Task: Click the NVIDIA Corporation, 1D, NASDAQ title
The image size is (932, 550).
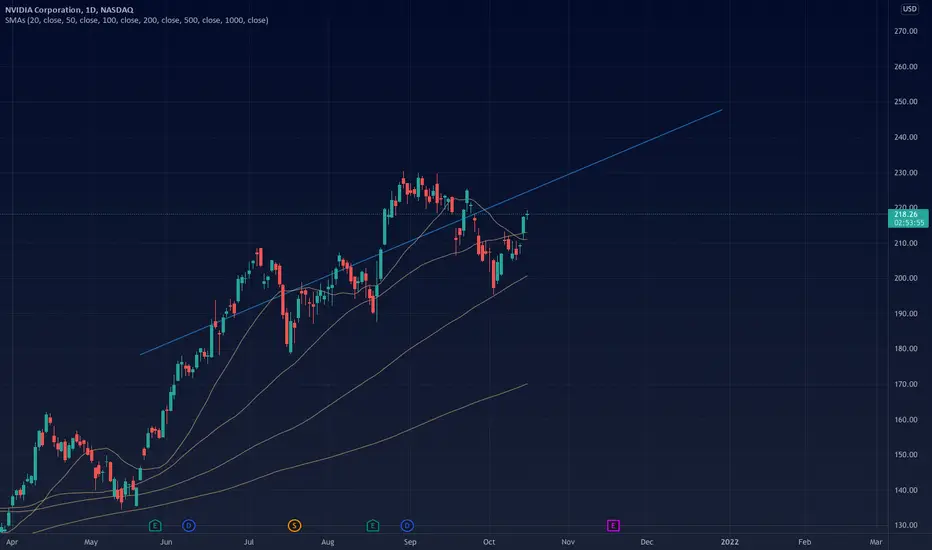Action: pyautogui.click(x=70, y=10)
